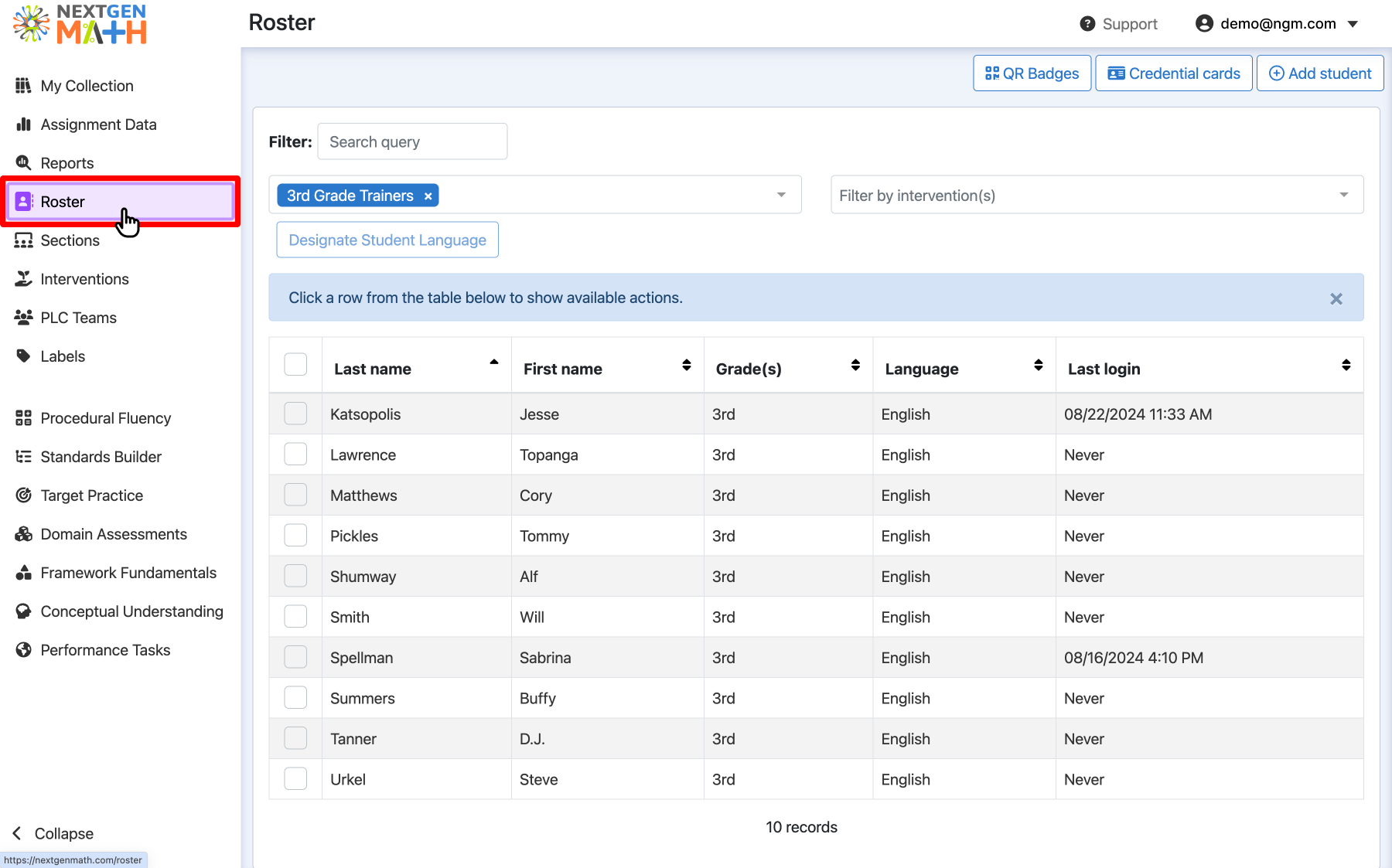Image resolution: width=1392 pixels, height=868 pixels.
Task: Click the Steve first name cell
Action: click(x=607, y=779)
